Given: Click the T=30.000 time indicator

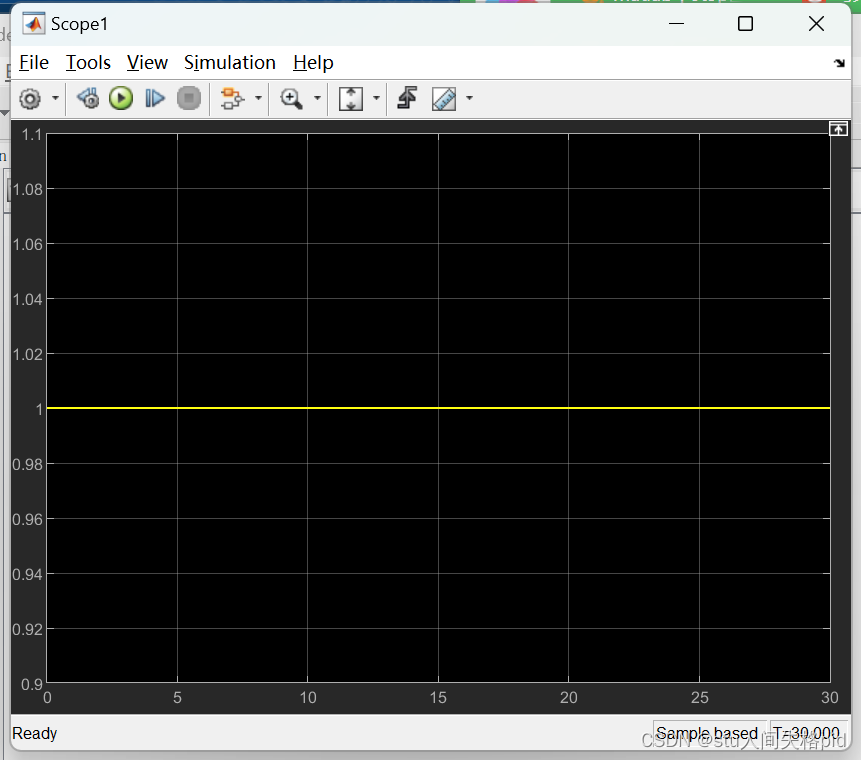Looking at the screenshot, I should click(806, 733).
